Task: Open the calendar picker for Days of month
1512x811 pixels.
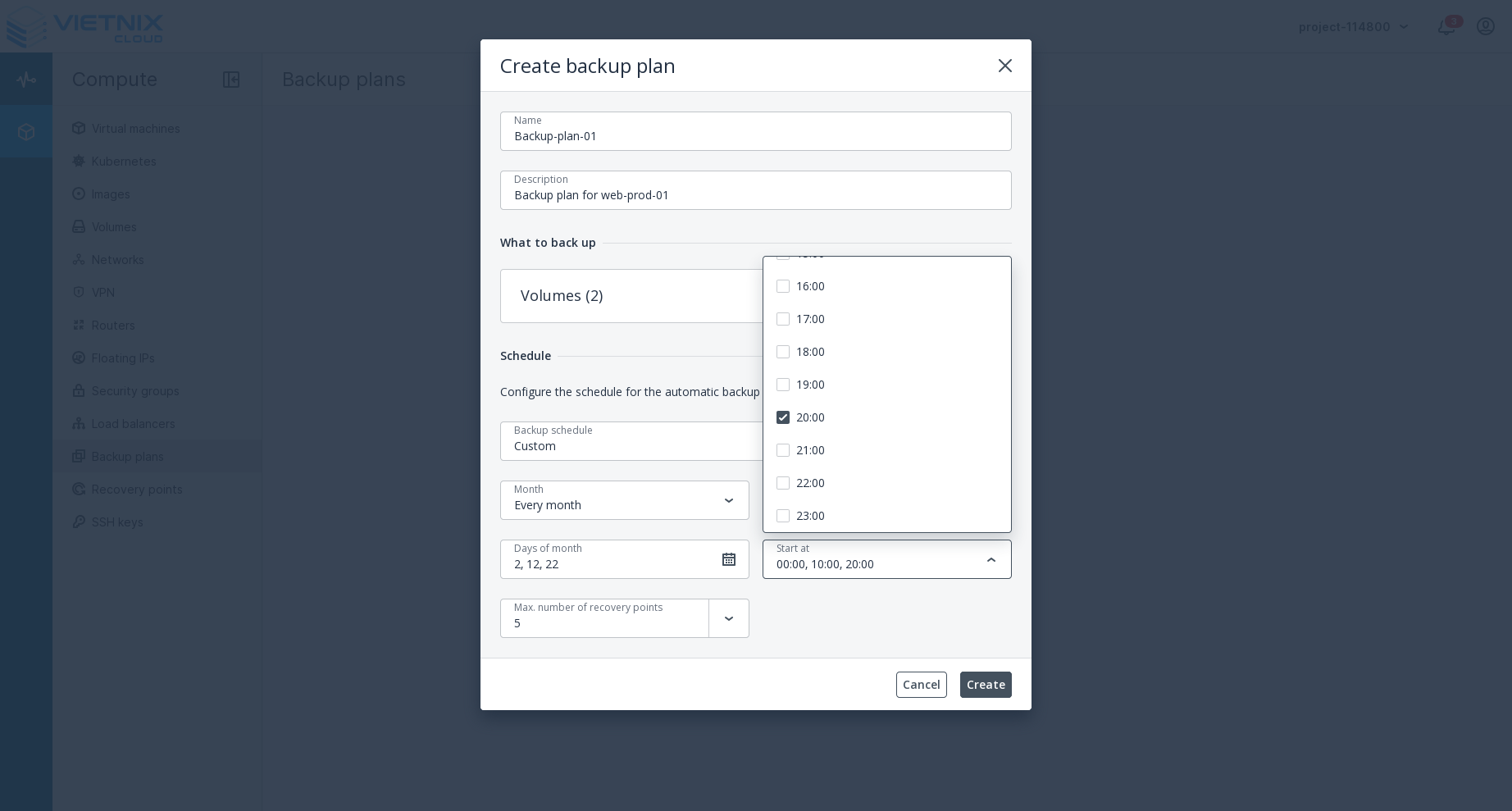Action: tap(729, 559)
